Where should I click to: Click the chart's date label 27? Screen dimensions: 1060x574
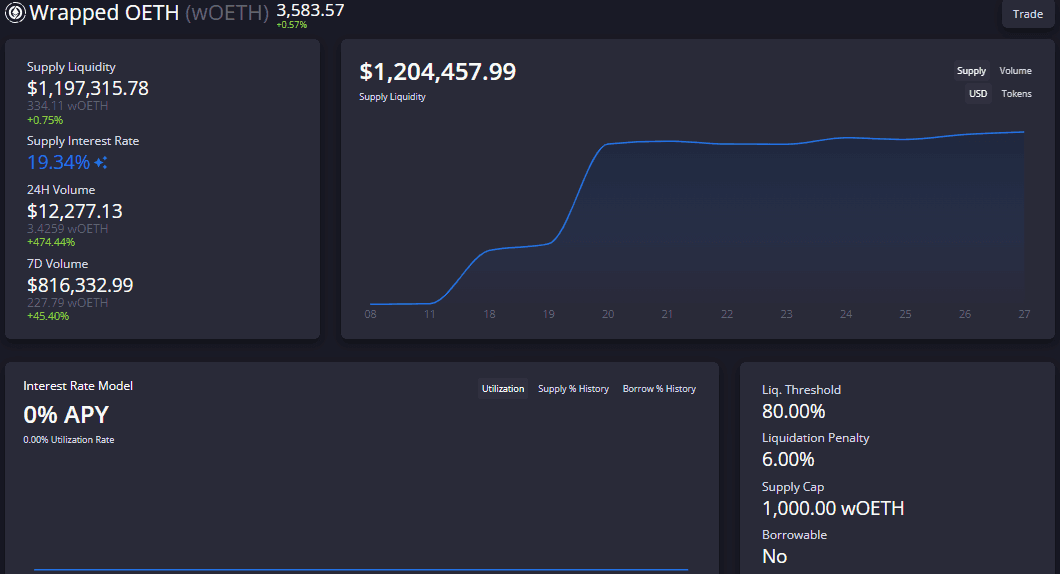point(1024,314)
